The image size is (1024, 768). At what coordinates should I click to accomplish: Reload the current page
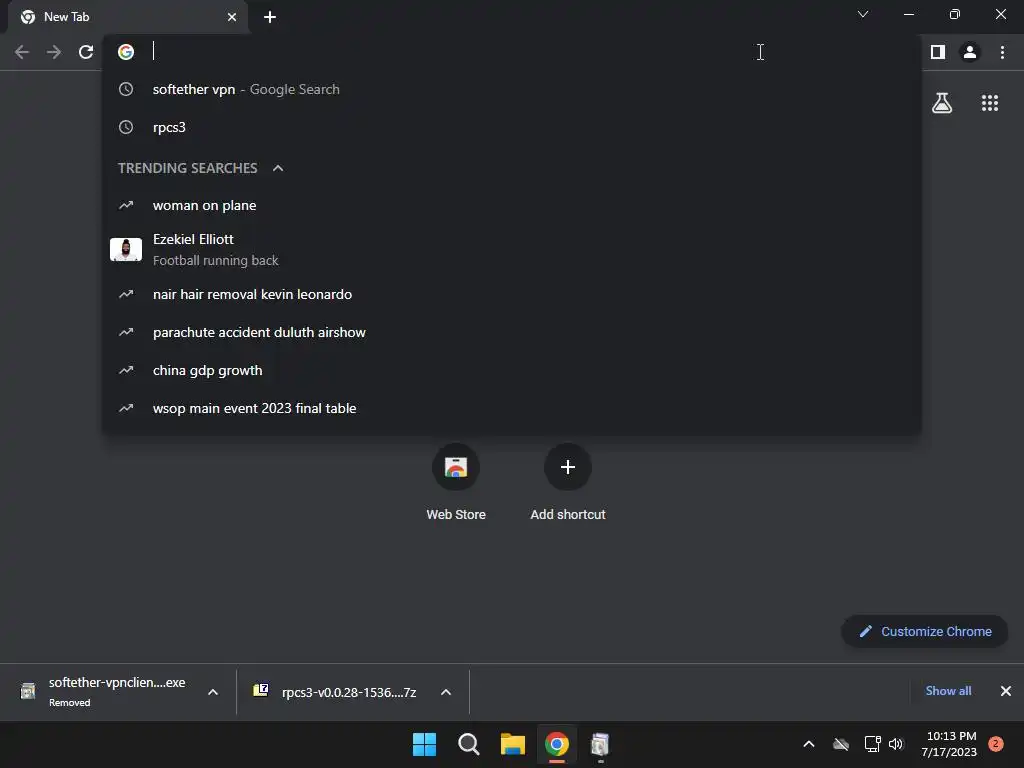(86, 52)
